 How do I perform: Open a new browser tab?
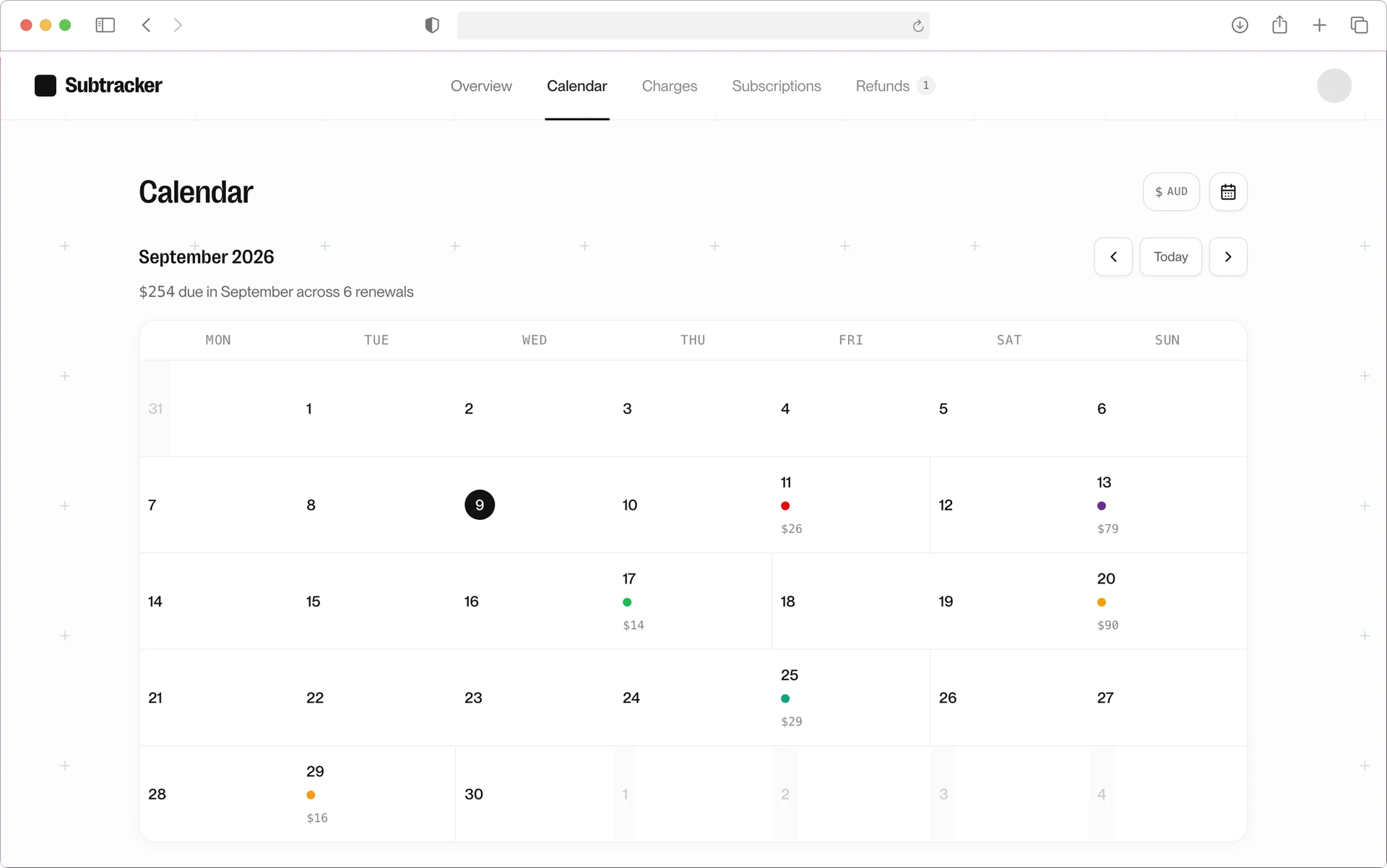pos(1319,25)
